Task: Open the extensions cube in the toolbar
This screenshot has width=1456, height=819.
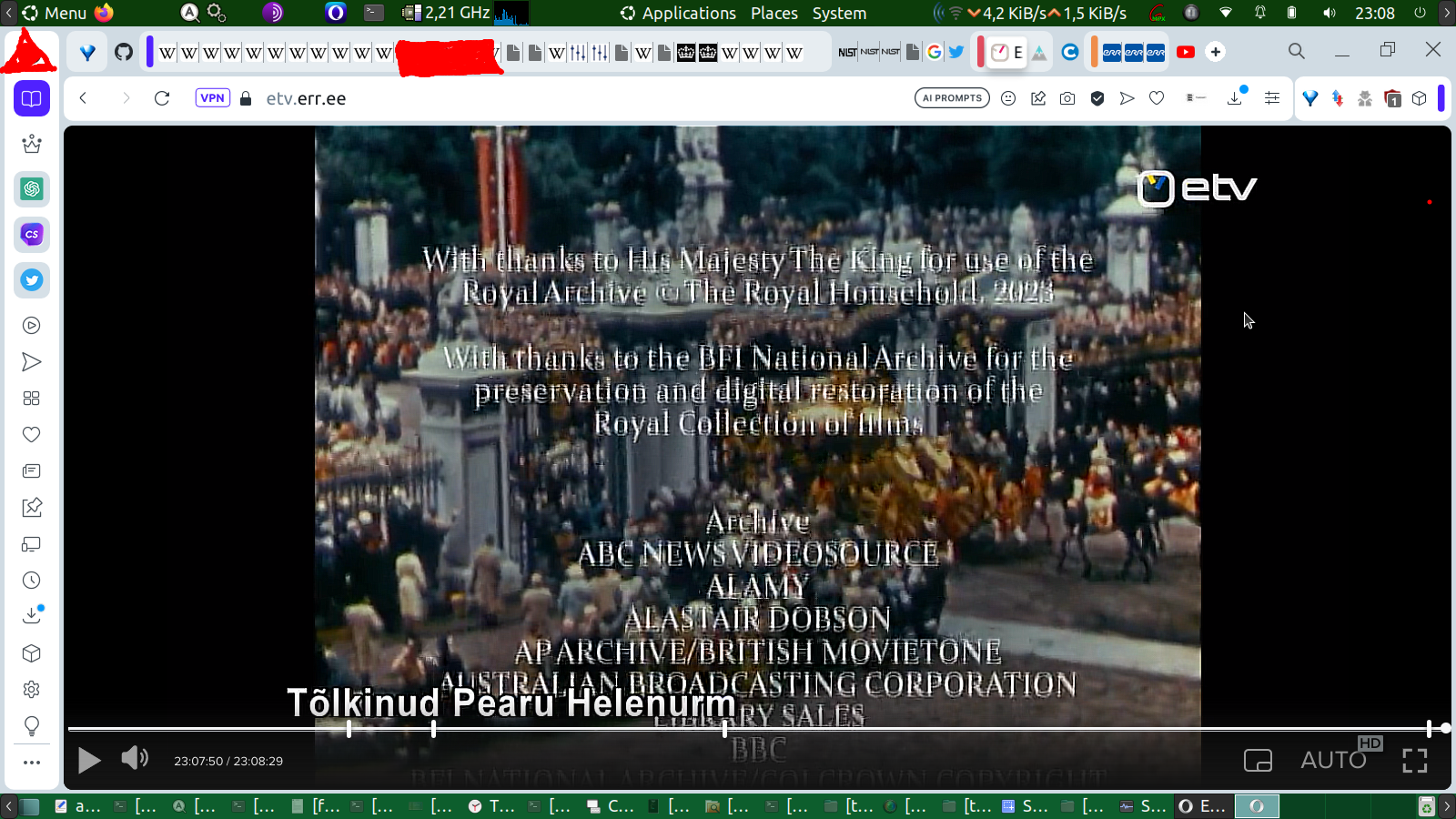Action: tap(1420, 98)
